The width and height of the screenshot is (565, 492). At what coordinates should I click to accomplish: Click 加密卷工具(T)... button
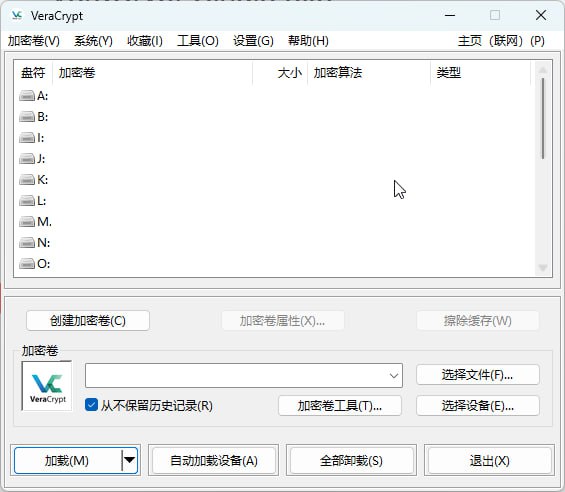tap(340, 406)
